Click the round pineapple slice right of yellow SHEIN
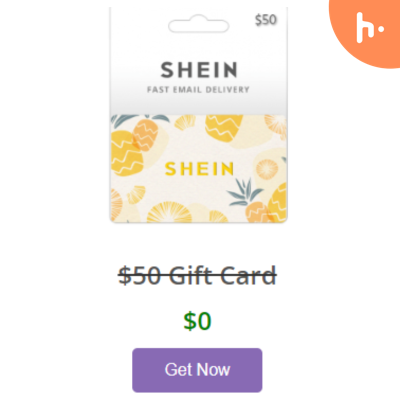This screenshot has width=400, height=400. (267, 169)
